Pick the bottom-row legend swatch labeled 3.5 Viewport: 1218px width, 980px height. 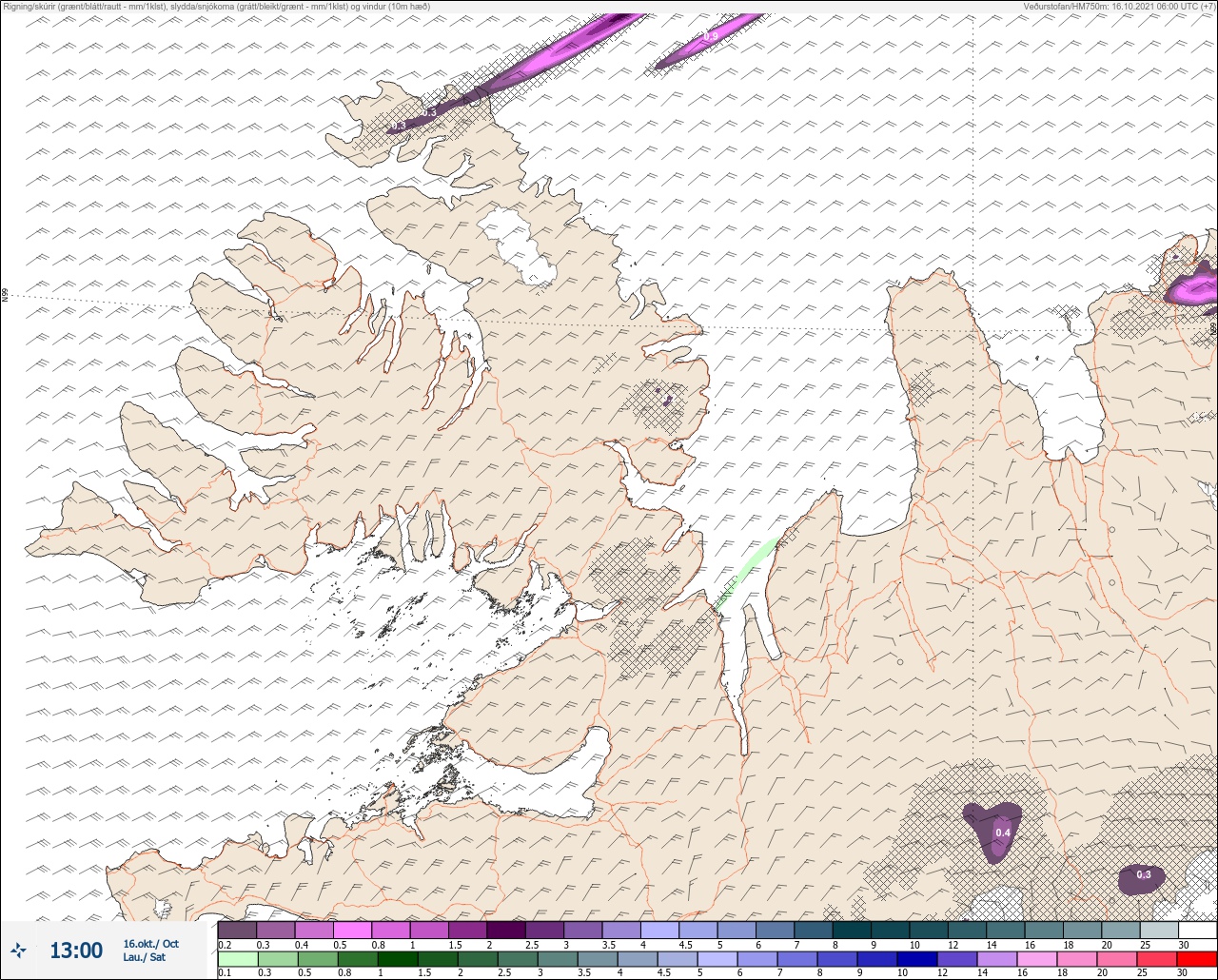click(598, 959)
